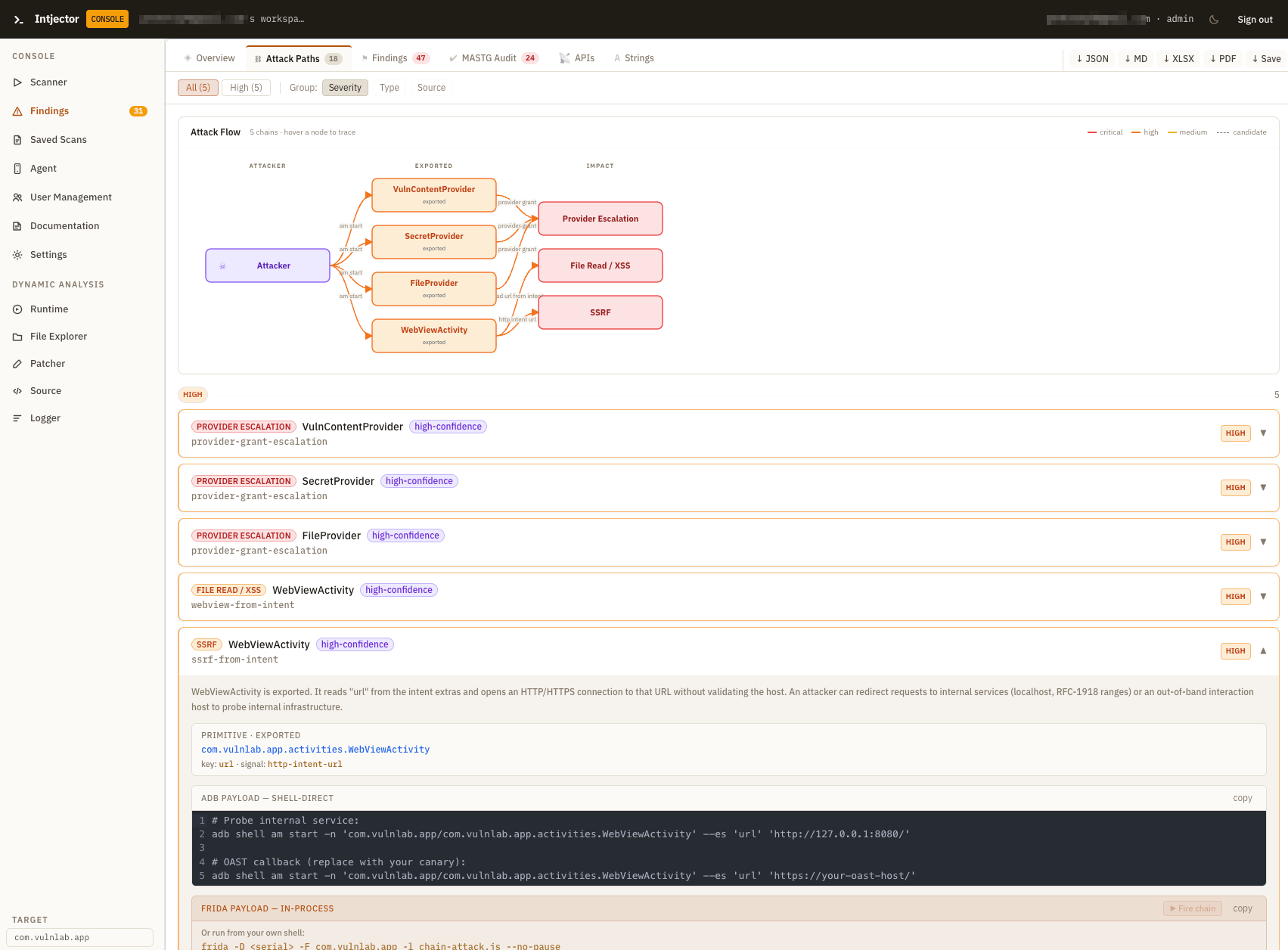Toggle dark mode moon icon
Image resolution: width=1288 pixels, height=950 pixels.
(1214, 20)
